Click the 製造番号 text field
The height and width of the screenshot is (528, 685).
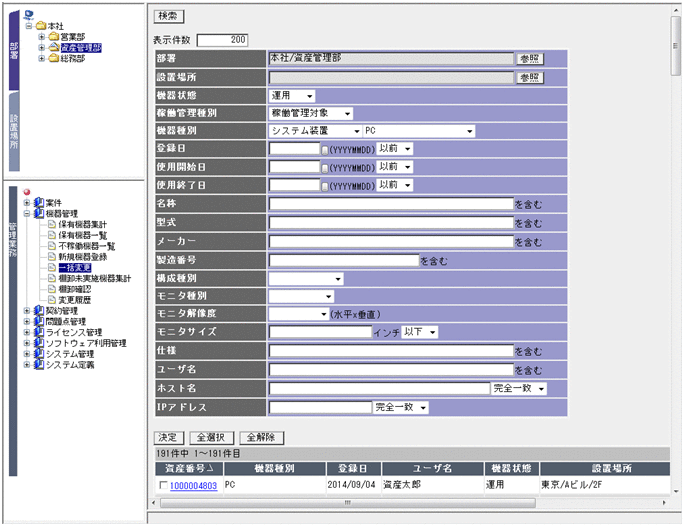[x=344, y=261]
